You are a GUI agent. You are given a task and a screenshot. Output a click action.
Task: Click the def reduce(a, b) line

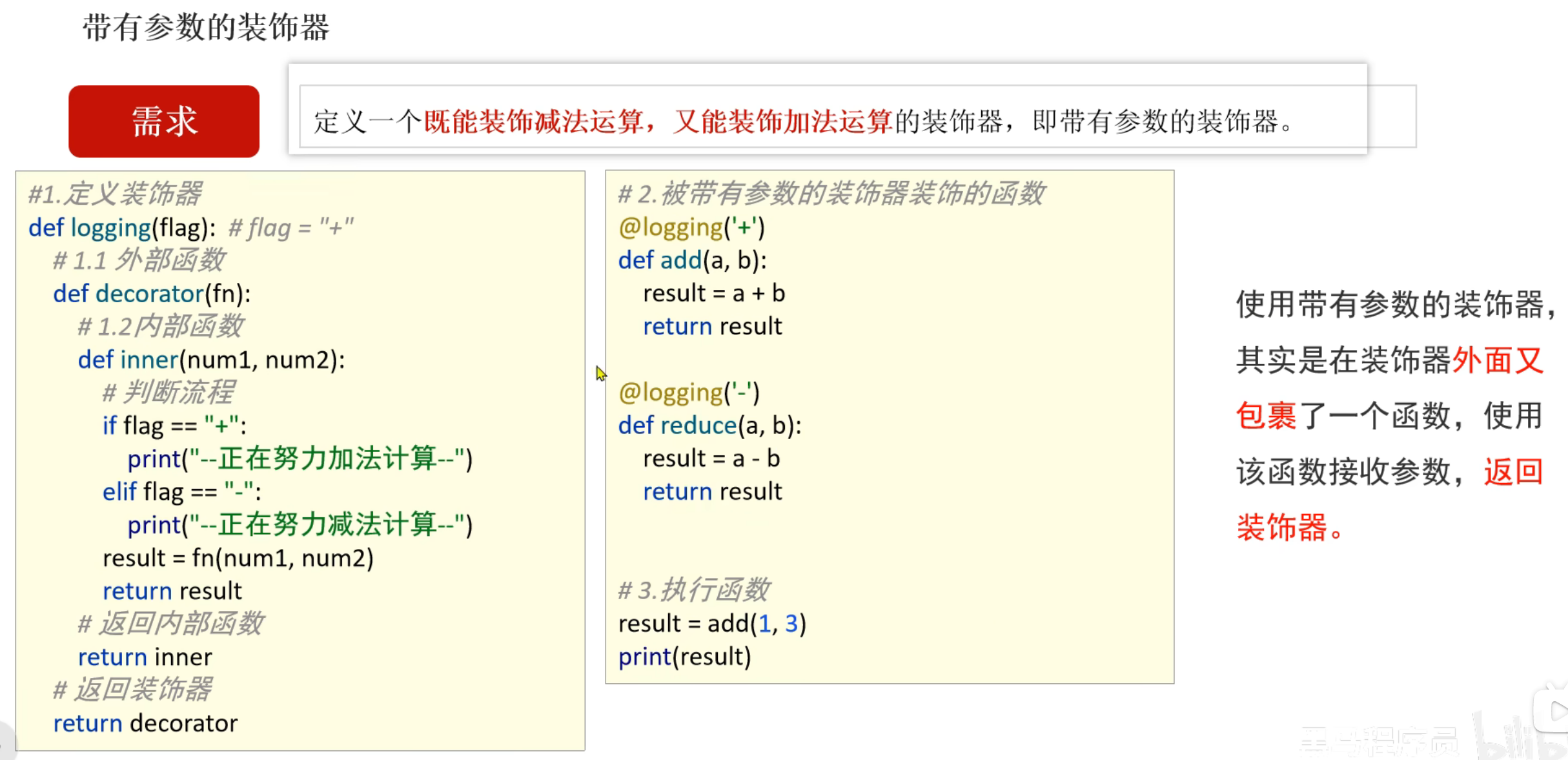[x=709, y=426]
